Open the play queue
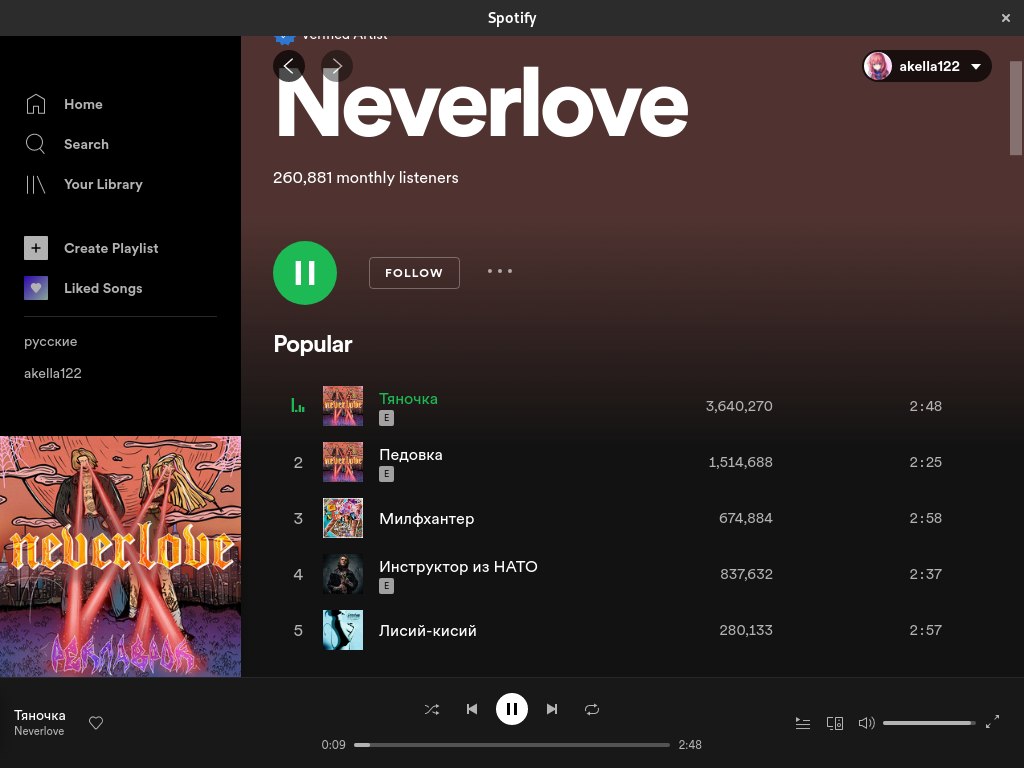This screenshot has width=1024, height=768. click(x=803, y=723)
